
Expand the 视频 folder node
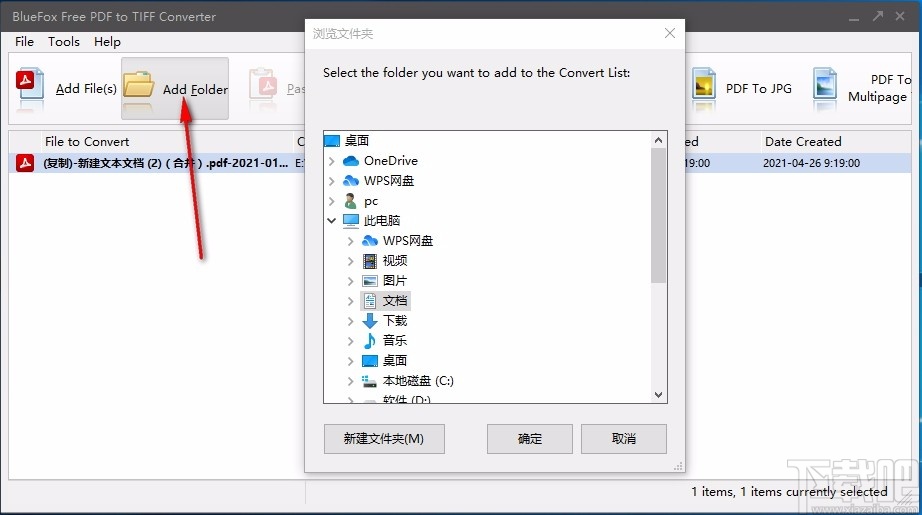coord(350,260)
